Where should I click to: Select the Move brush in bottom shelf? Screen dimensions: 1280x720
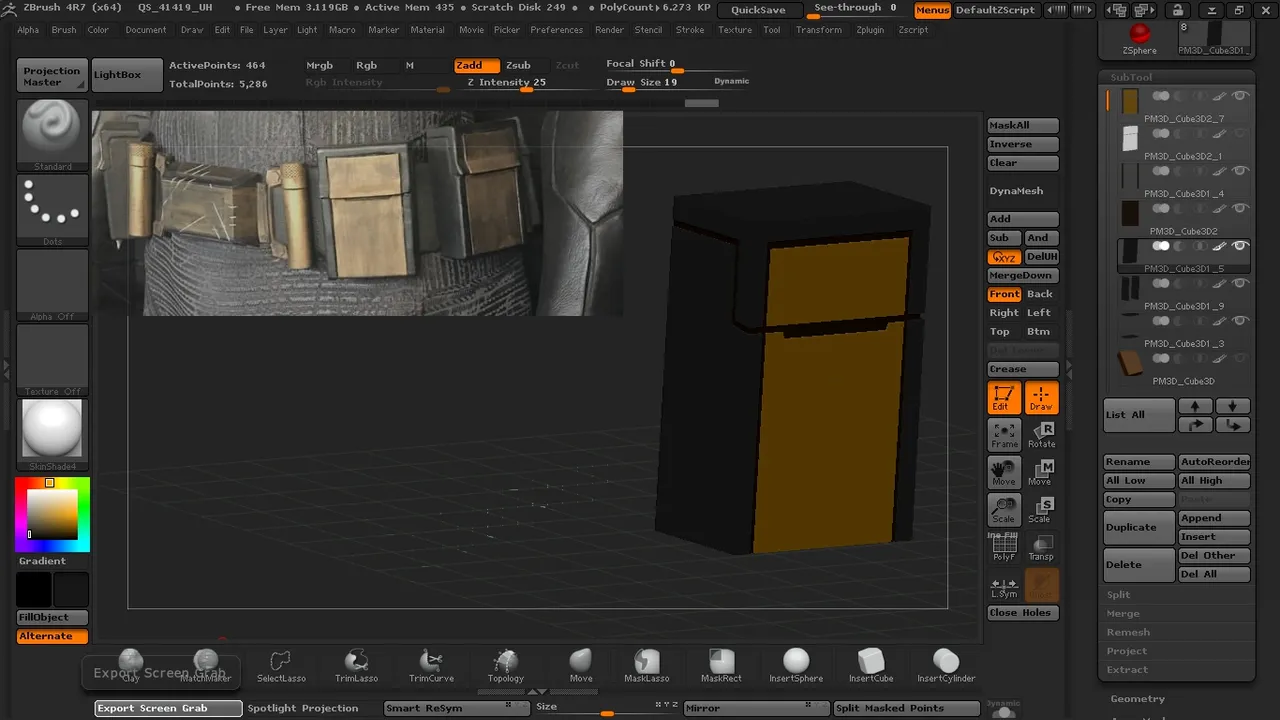[581, 665]
